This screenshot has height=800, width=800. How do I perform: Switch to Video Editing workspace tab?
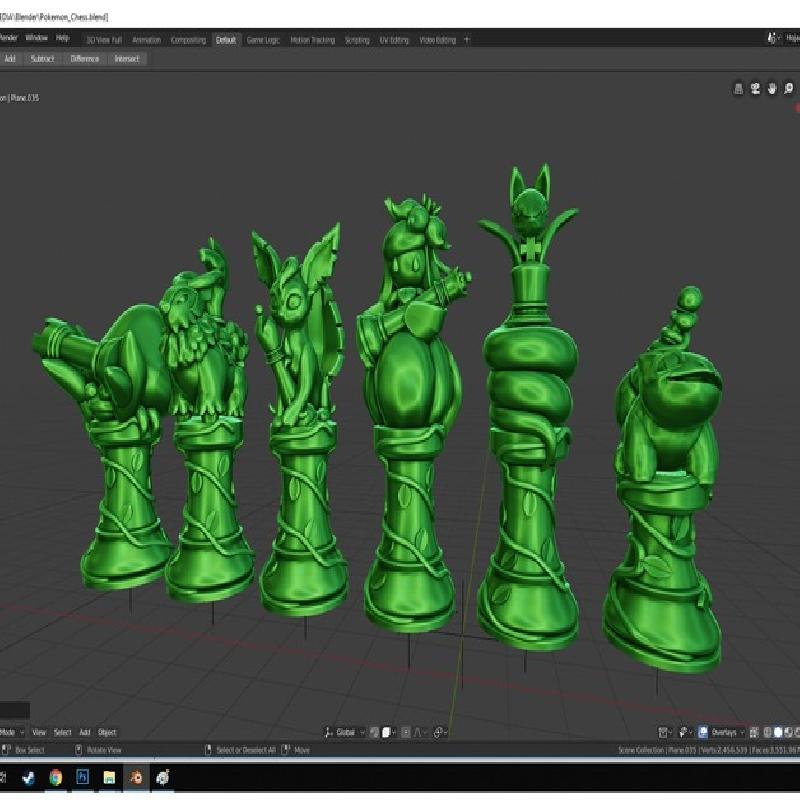click(437, 40)
